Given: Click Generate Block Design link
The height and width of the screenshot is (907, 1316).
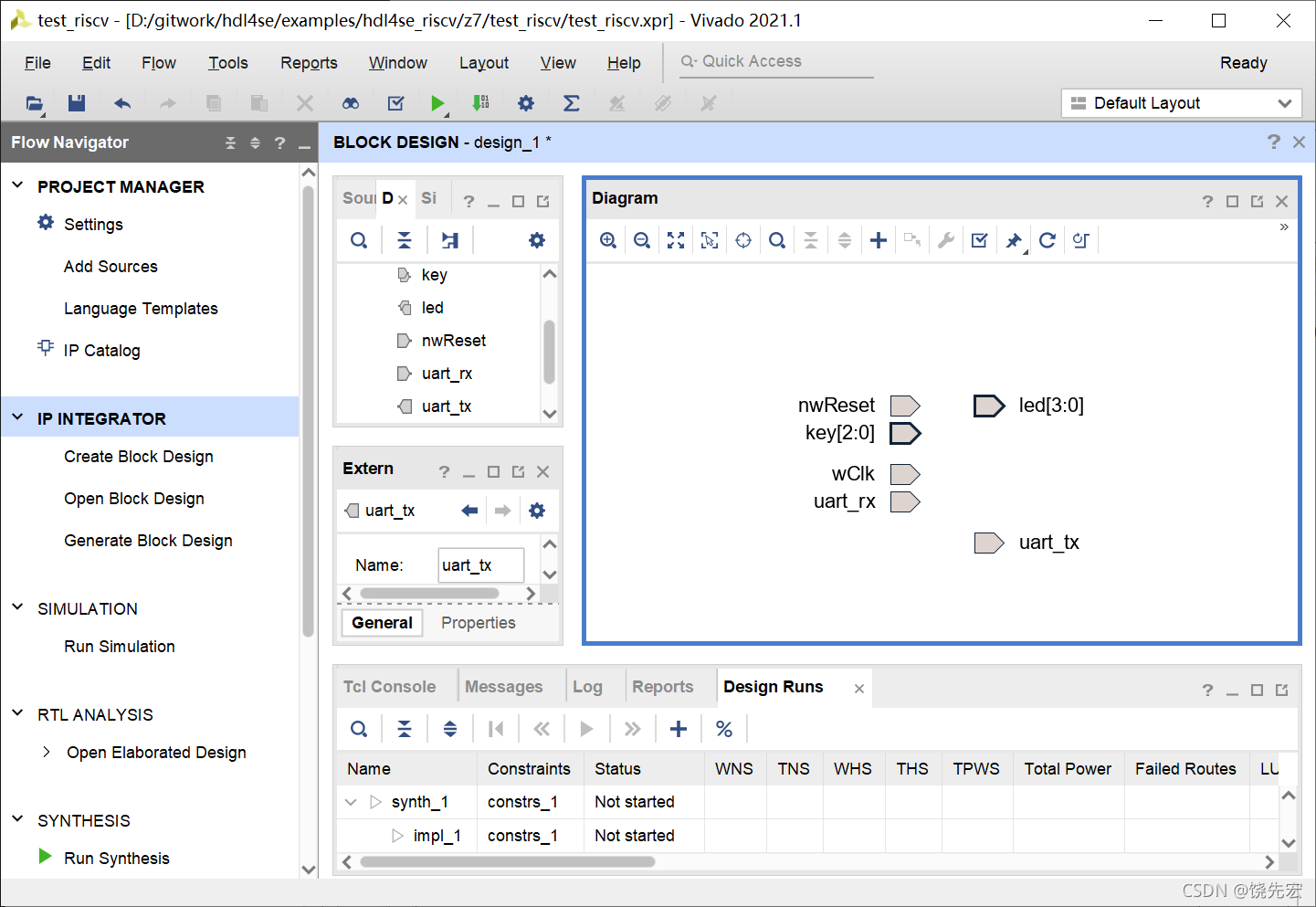Looking at the screenshot, I should 148,541.
